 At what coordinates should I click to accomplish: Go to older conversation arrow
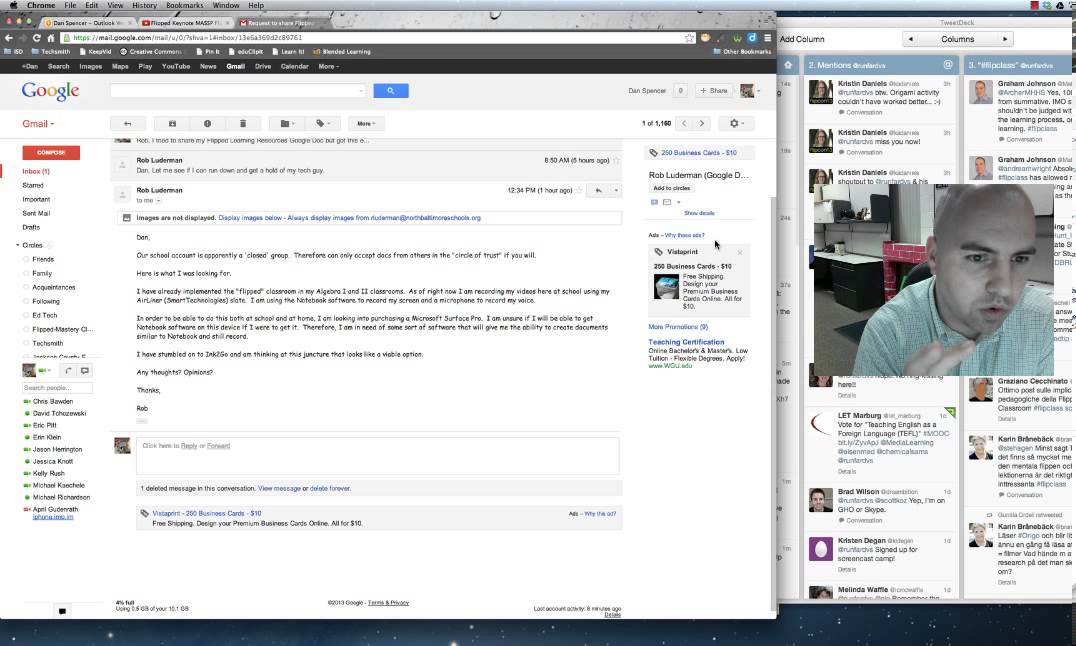tap(701, 124)
